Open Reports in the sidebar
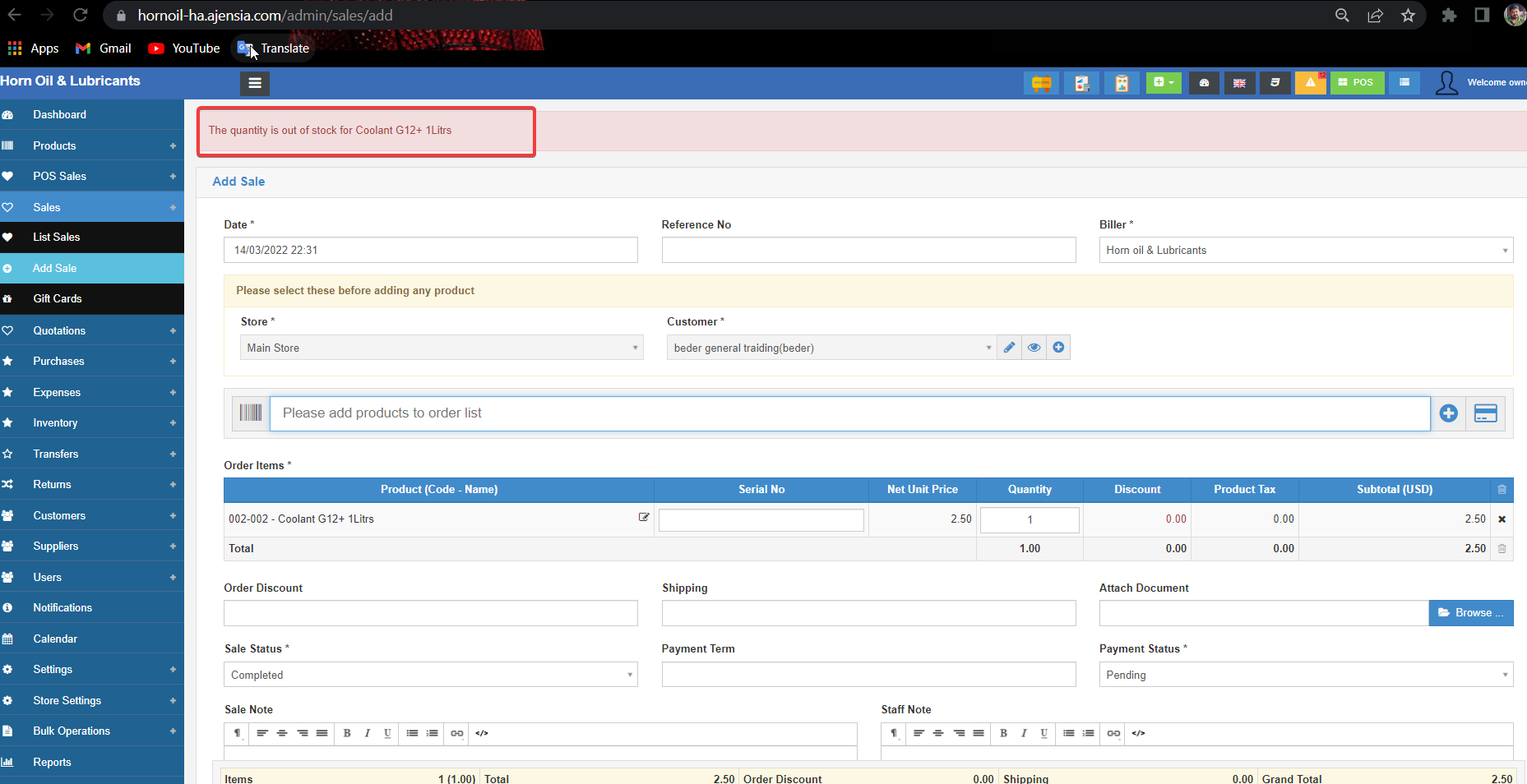This screenshot has width=1527, height=784. [92, 762]
